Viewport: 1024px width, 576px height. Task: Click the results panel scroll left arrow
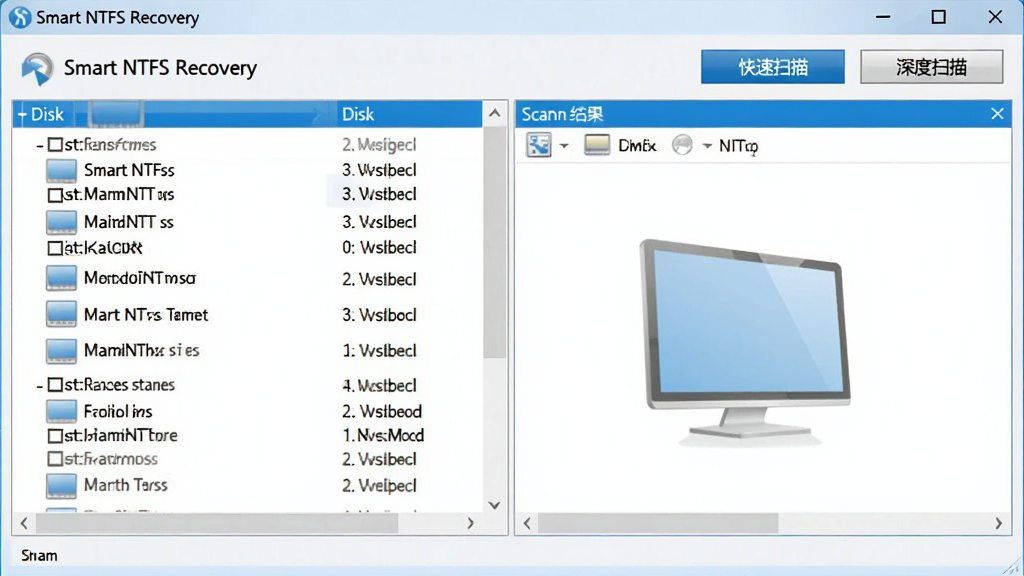coord(527,523)
